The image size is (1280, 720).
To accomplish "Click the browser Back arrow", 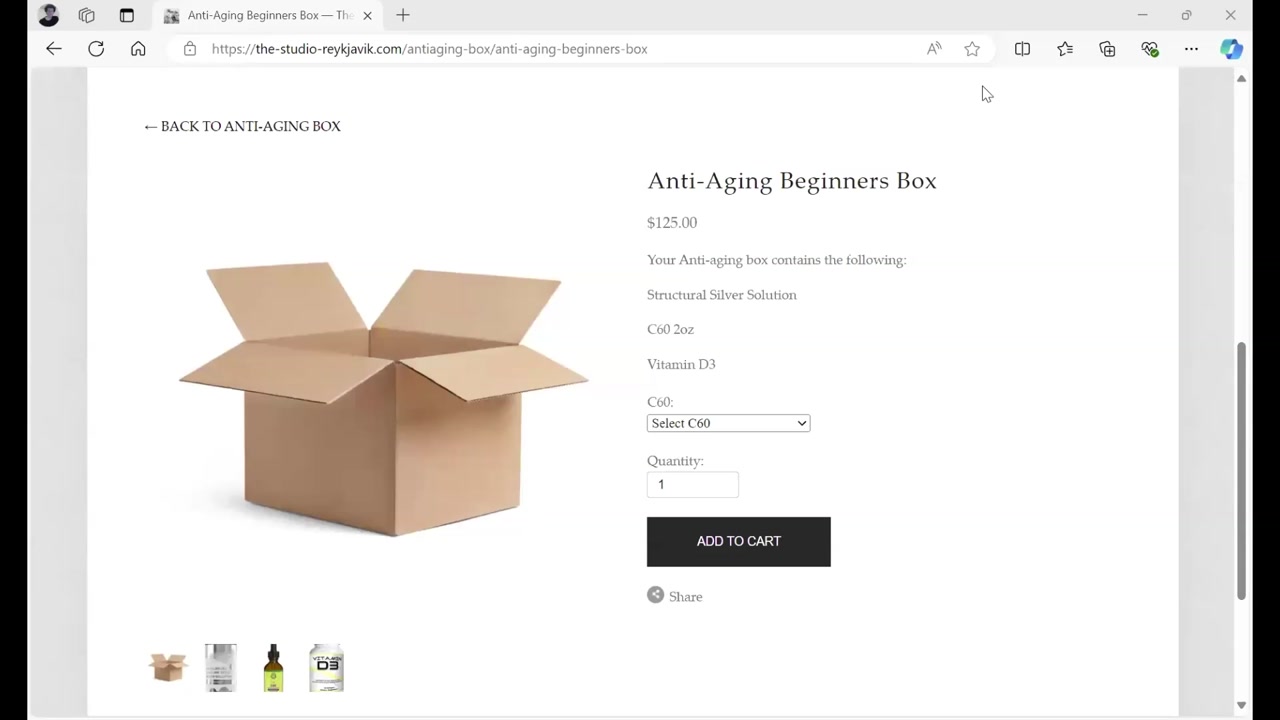I will tap(54, 49).
